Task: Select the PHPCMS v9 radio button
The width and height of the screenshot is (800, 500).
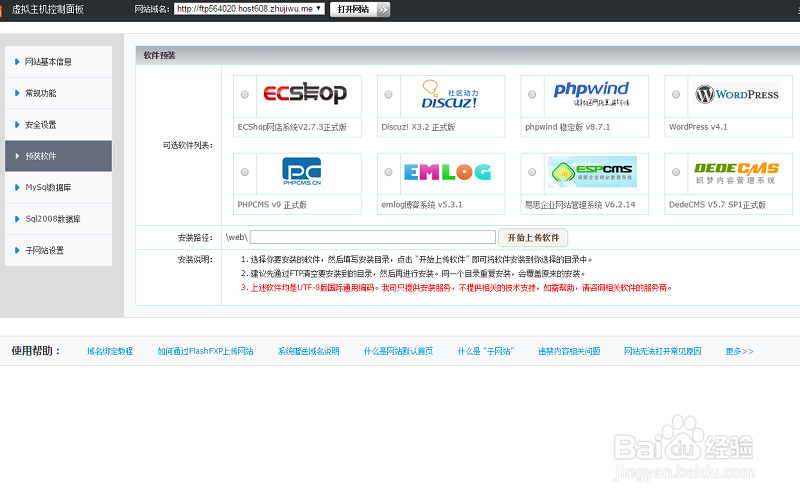Action: 245,172
